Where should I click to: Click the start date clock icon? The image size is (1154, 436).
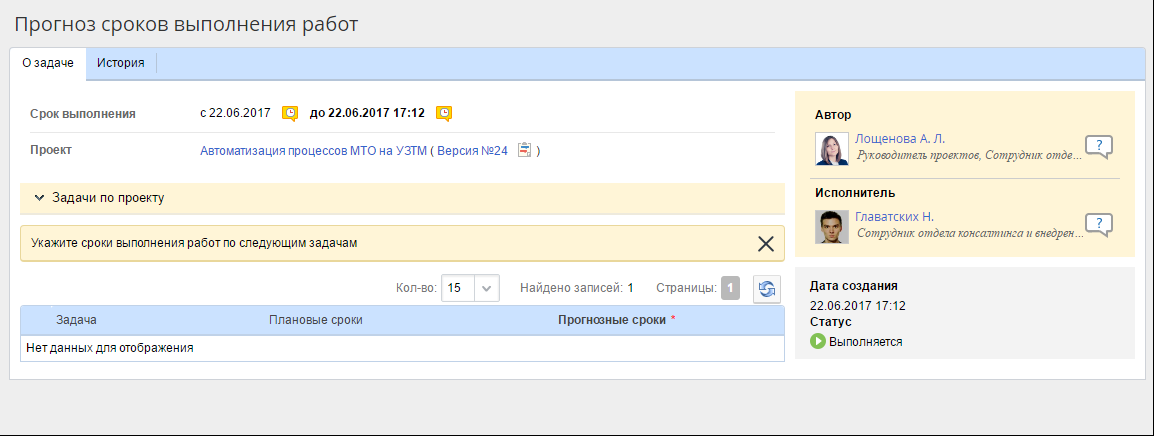pos(289,113)
